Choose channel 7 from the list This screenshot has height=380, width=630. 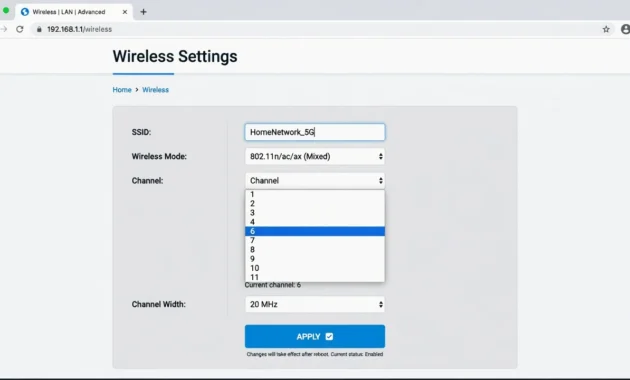(x=315, y=240)
